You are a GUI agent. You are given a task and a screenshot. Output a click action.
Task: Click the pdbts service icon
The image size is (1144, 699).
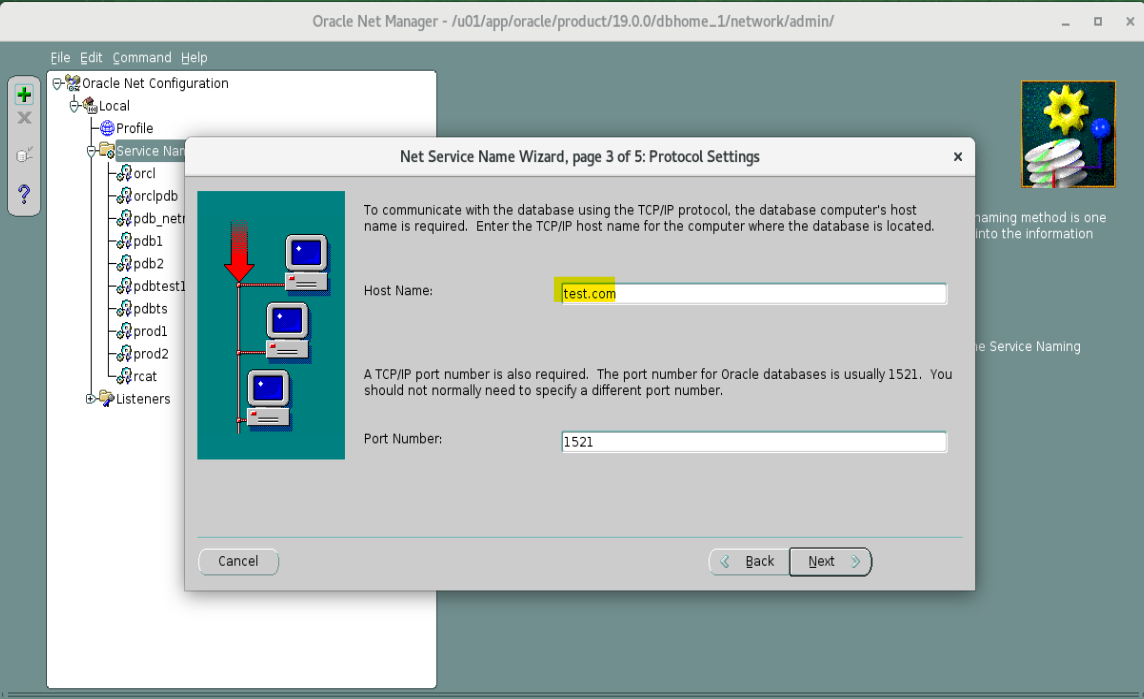(125, 309)
